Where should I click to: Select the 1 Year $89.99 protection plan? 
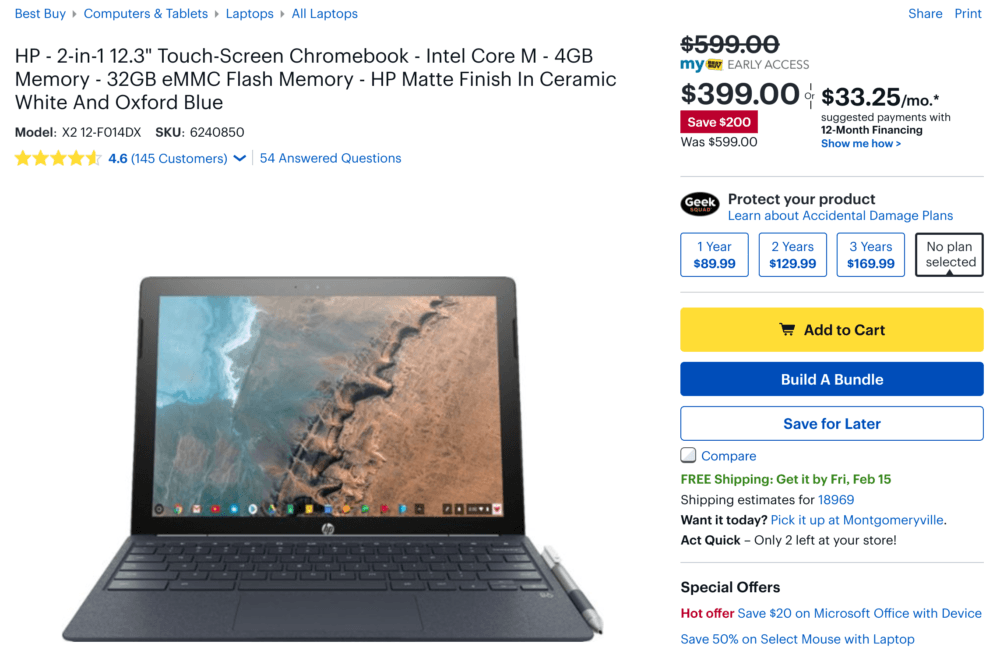[x=714, y=255]
